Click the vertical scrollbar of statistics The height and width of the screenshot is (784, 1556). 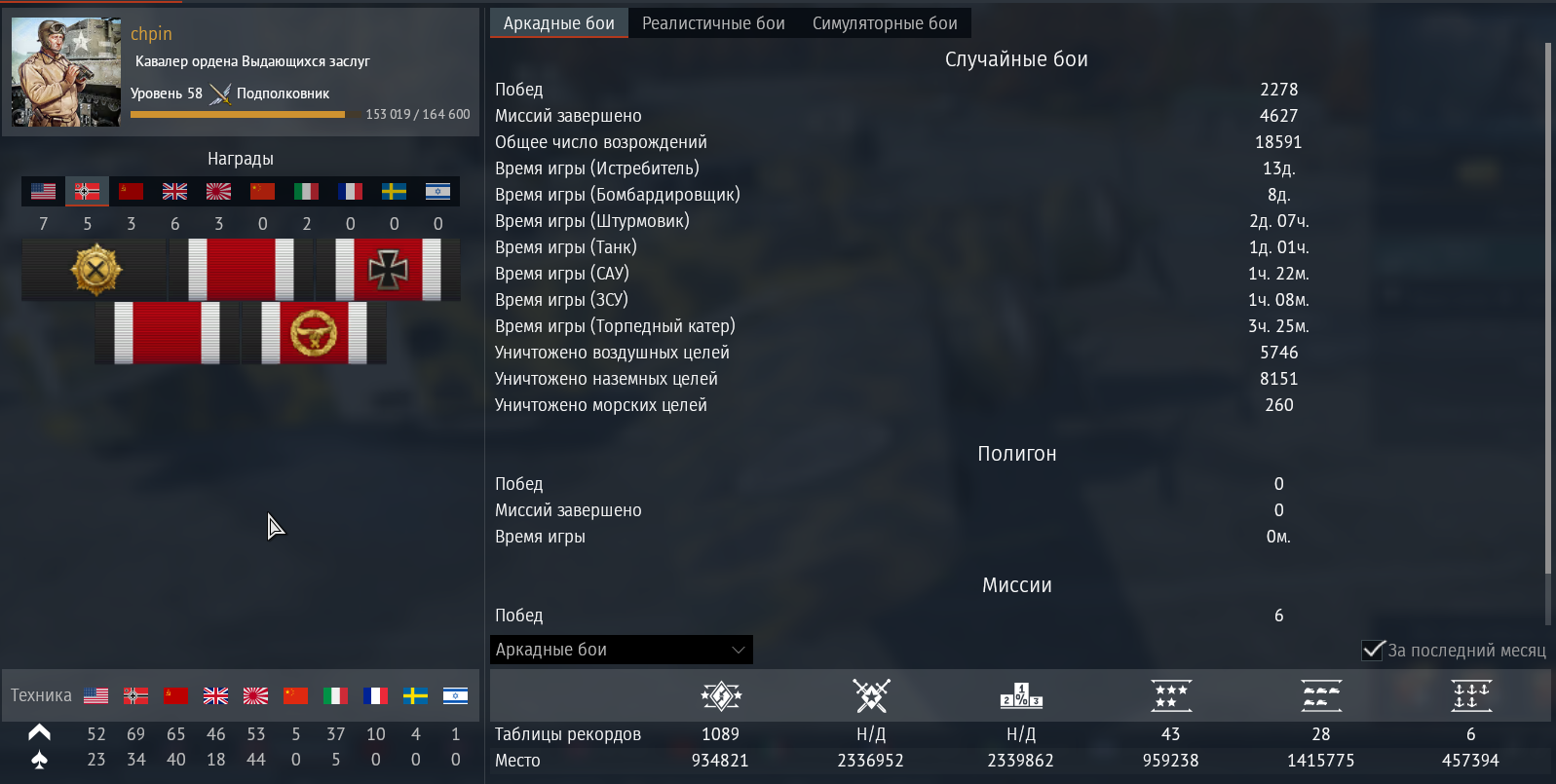(1548, 307)
